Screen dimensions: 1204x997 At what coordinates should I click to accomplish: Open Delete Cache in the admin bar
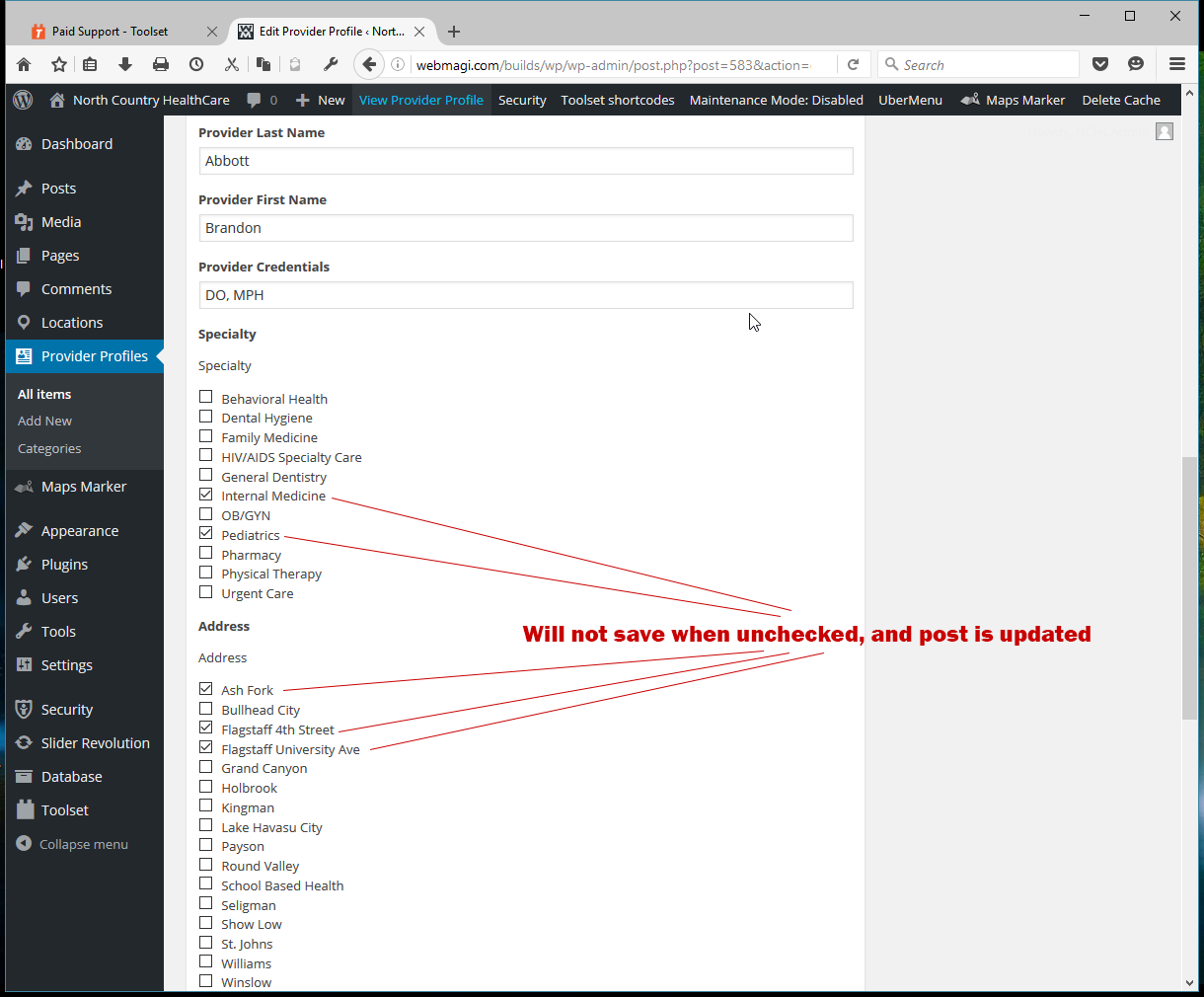1121,99
